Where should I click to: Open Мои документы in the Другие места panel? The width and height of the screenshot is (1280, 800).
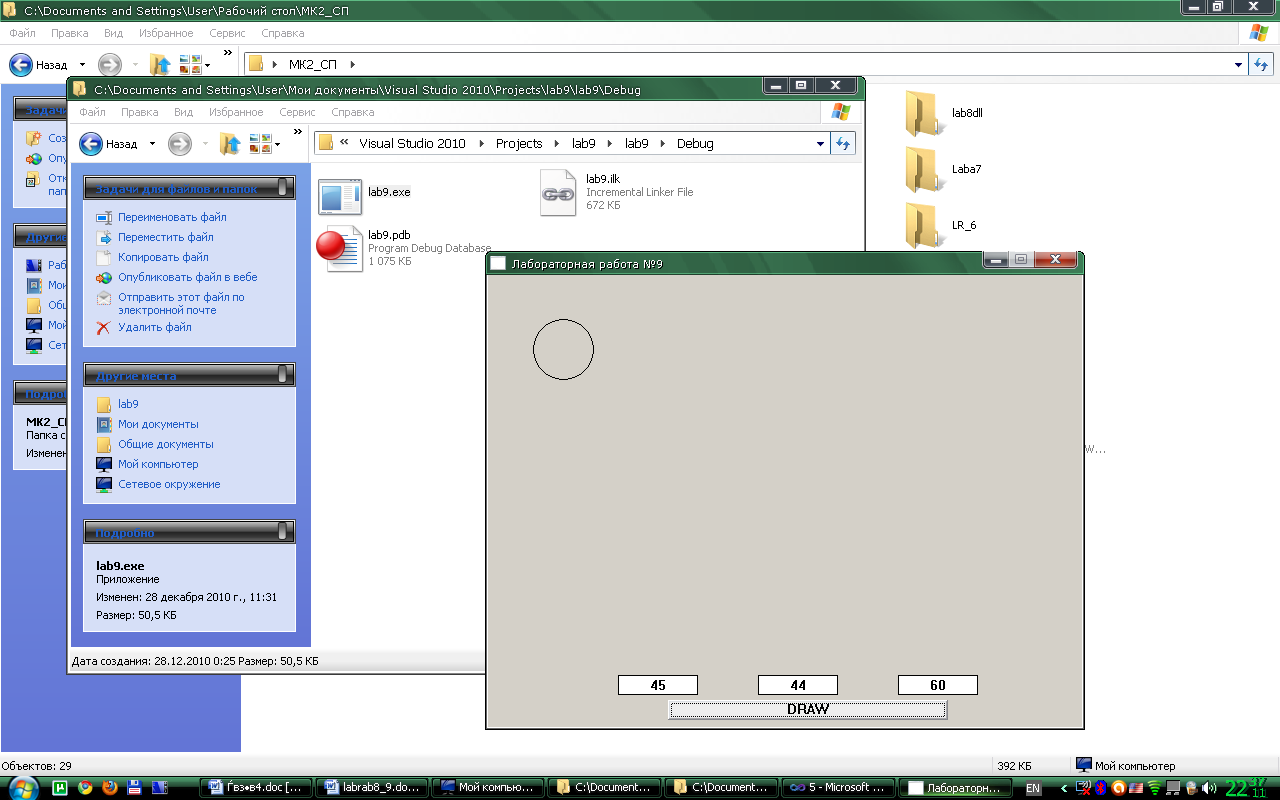[x=158, y=424]
